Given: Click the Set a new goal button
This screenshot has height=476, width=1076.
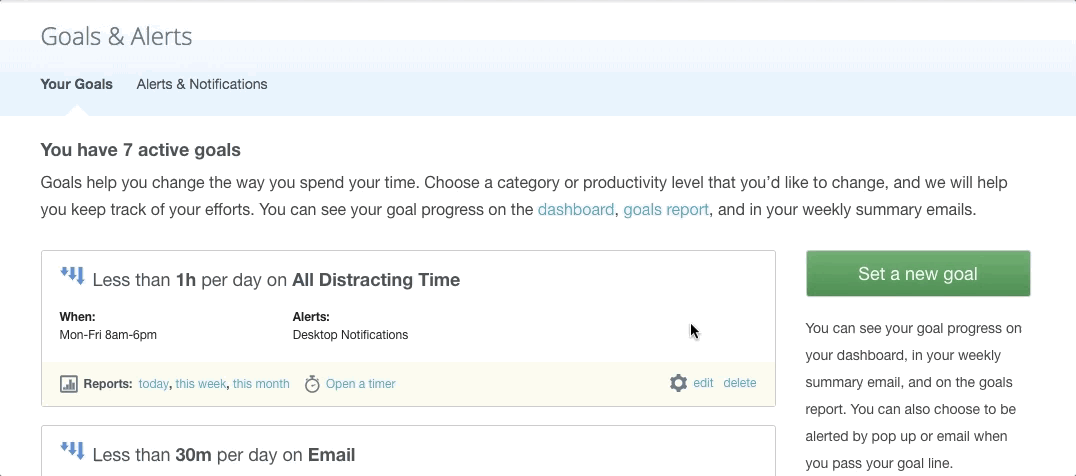Looking at the screenshot, I should click(x=918, y=274).
